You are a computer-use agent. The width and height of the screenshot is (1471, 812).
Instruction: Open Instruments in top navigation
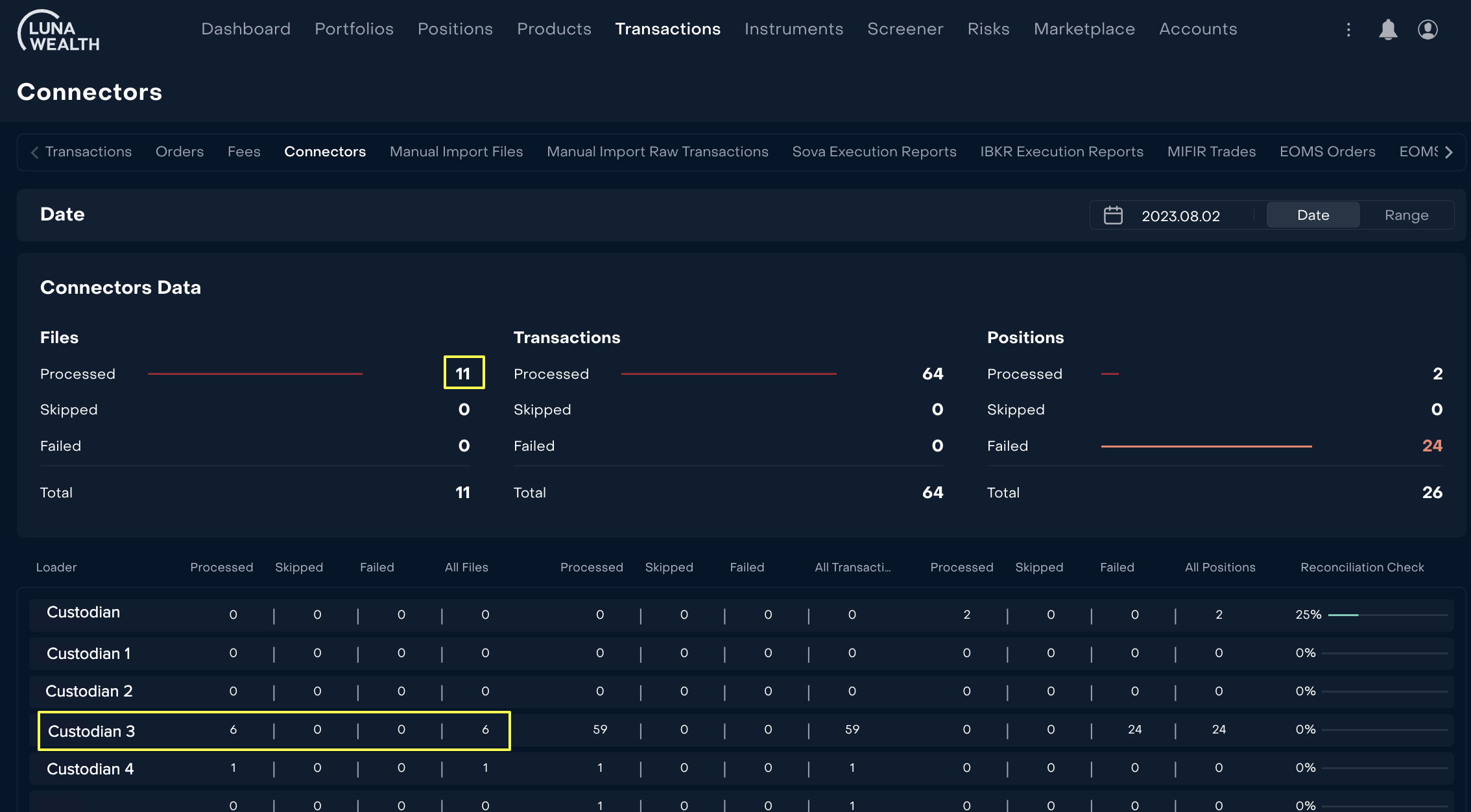point(794,29)
